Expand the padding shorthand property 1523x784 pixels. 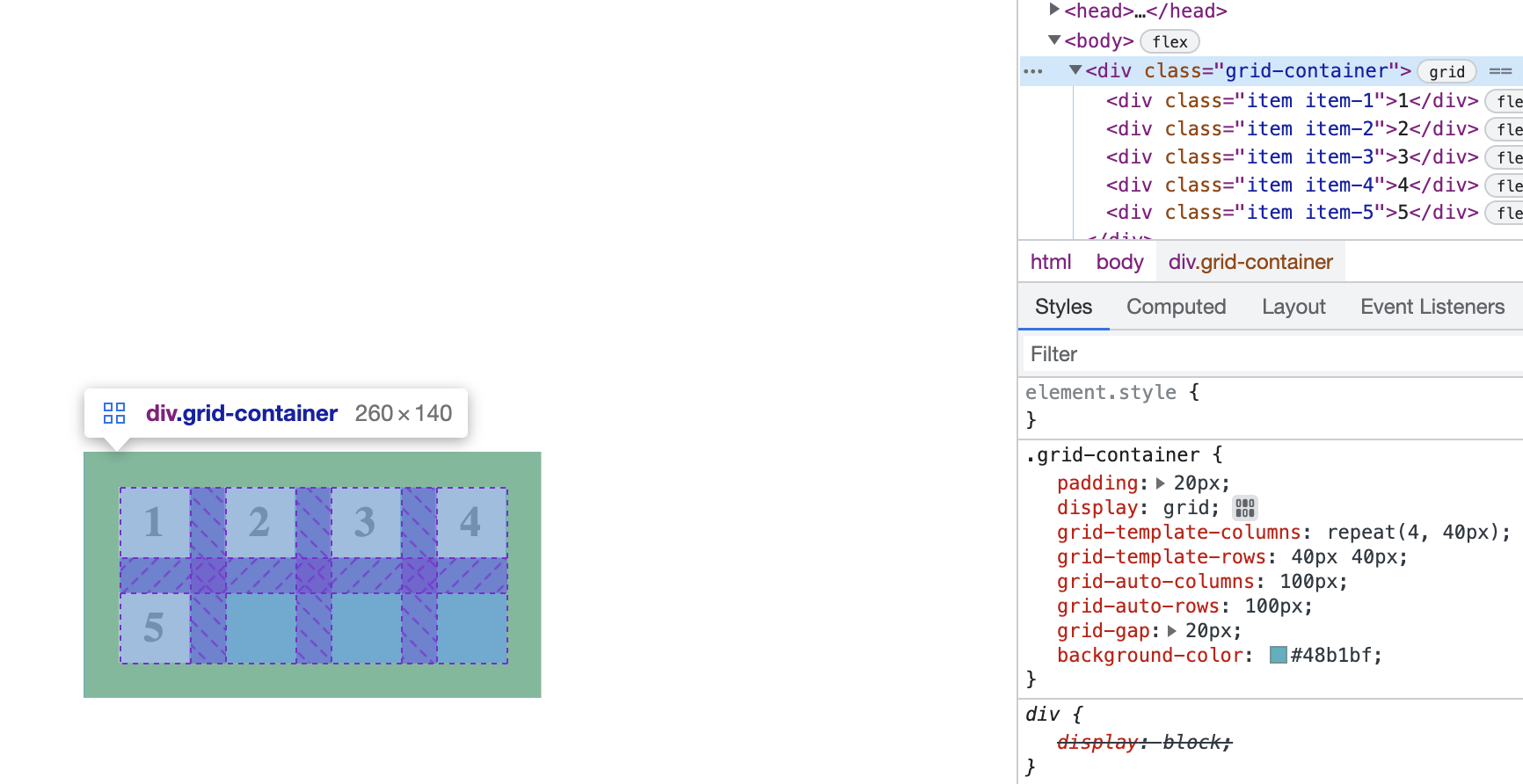click(x=1161, y=483)
